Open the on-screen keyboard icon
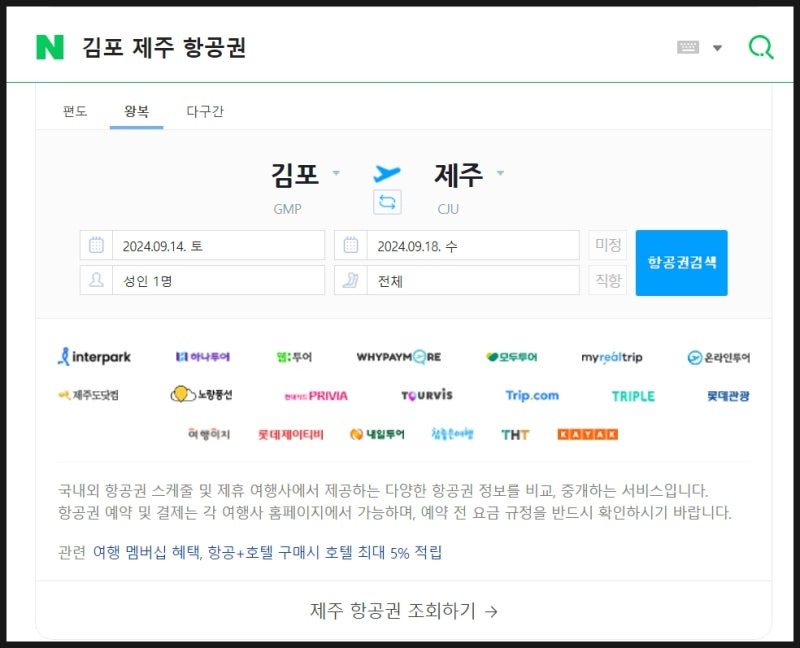Image resolution: width=800 pixels, height=648 pixels. click(688, 47)
